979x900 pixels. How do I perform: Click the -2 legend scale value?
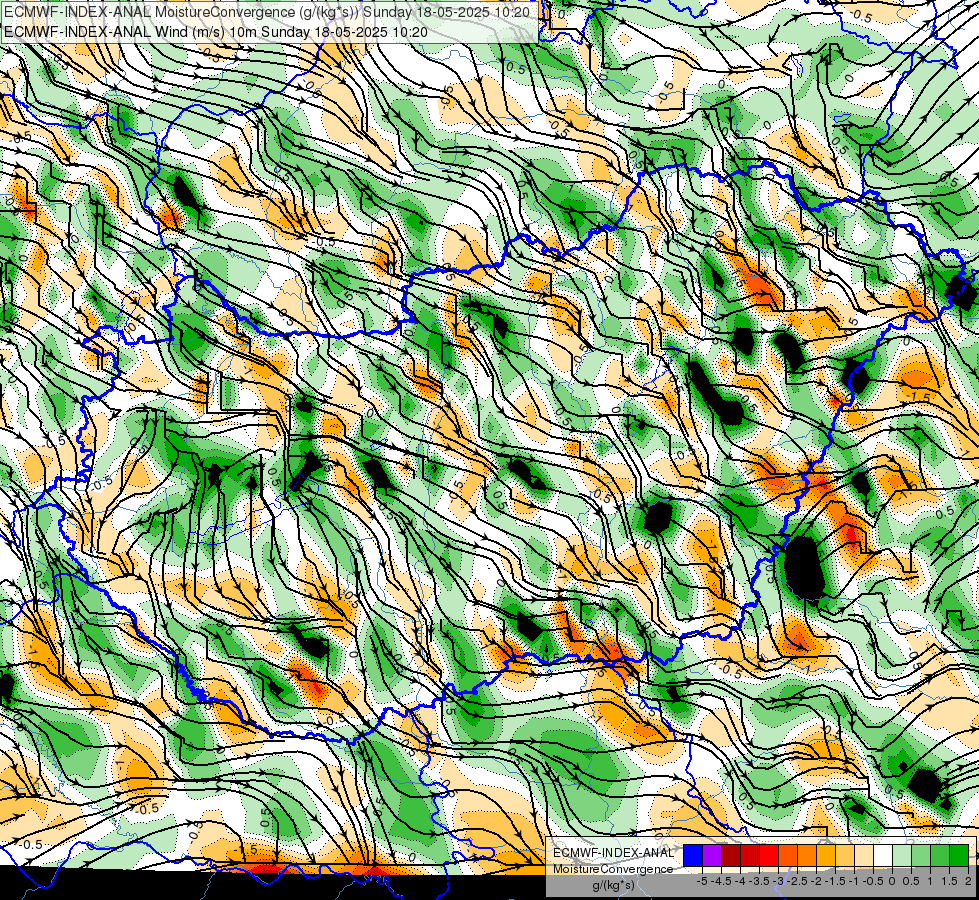point(817,881)
